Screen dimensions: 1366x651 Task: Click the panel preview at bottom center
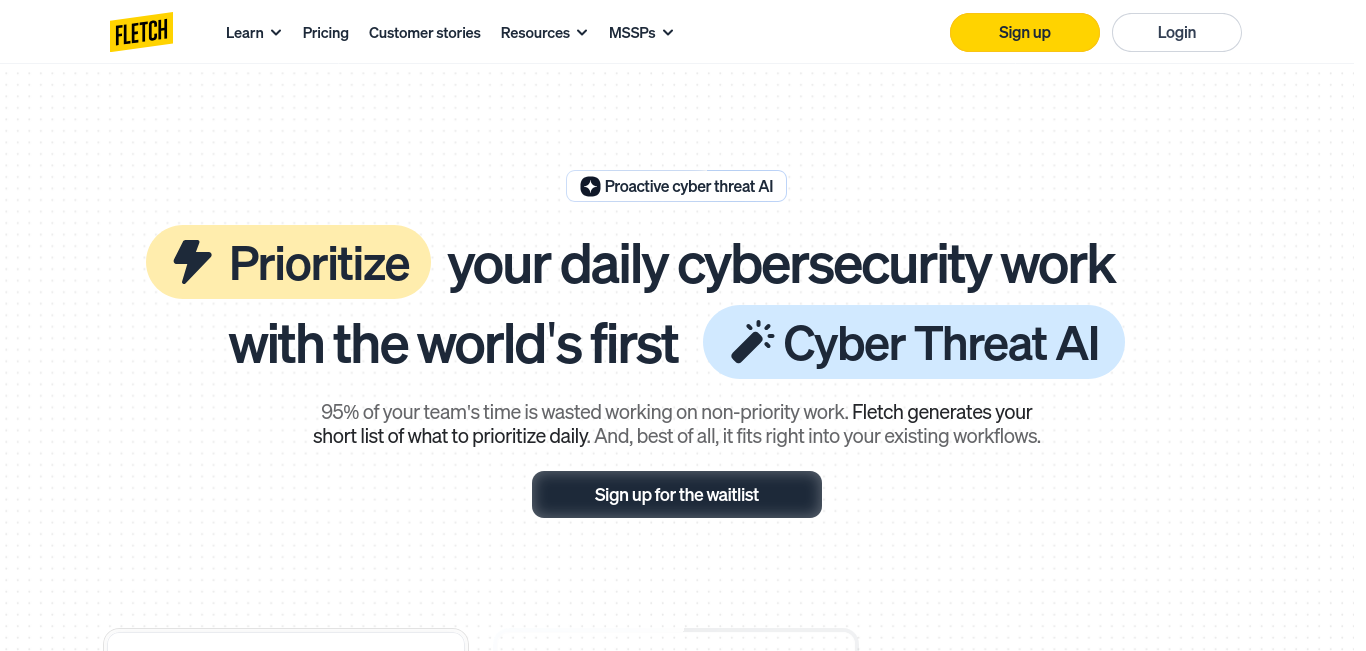[770, 639]
